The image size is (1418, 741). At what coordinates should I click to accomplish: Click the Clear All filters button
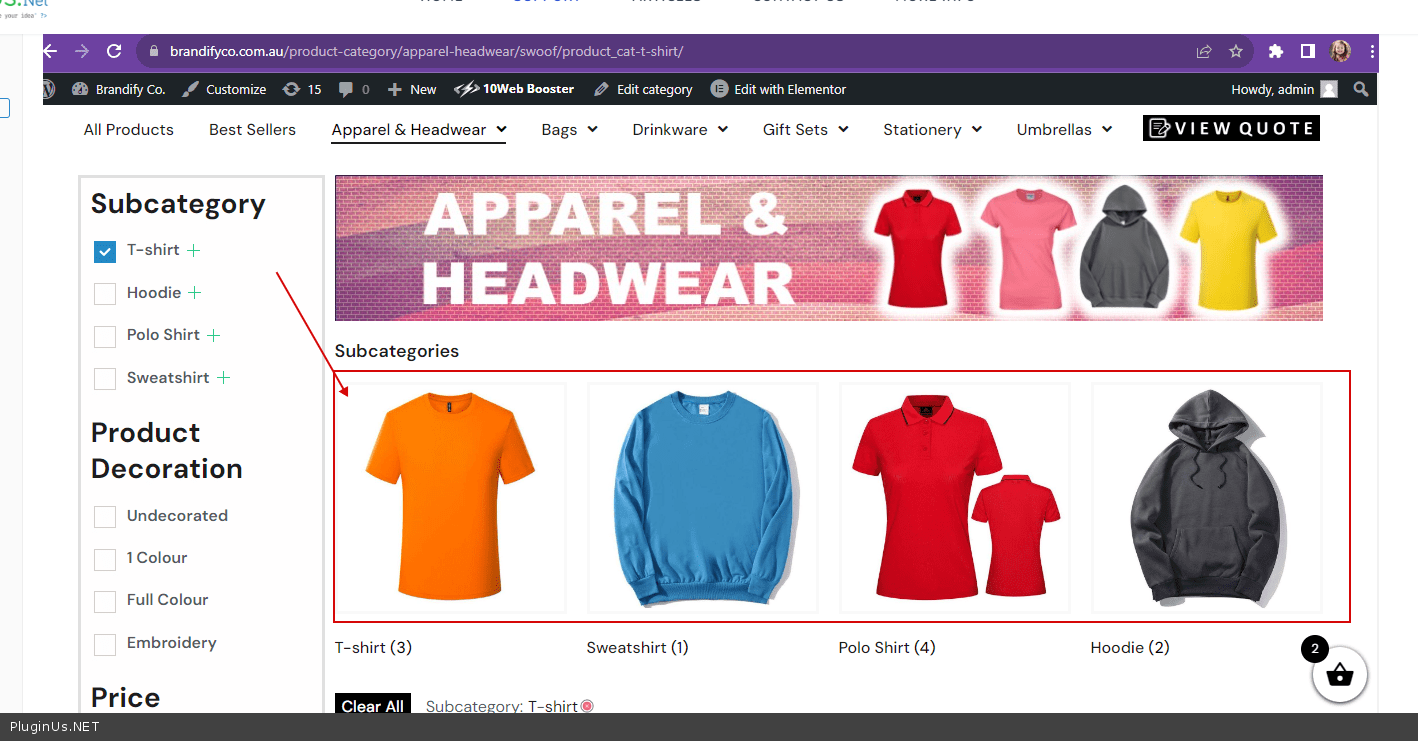[372, 706]
